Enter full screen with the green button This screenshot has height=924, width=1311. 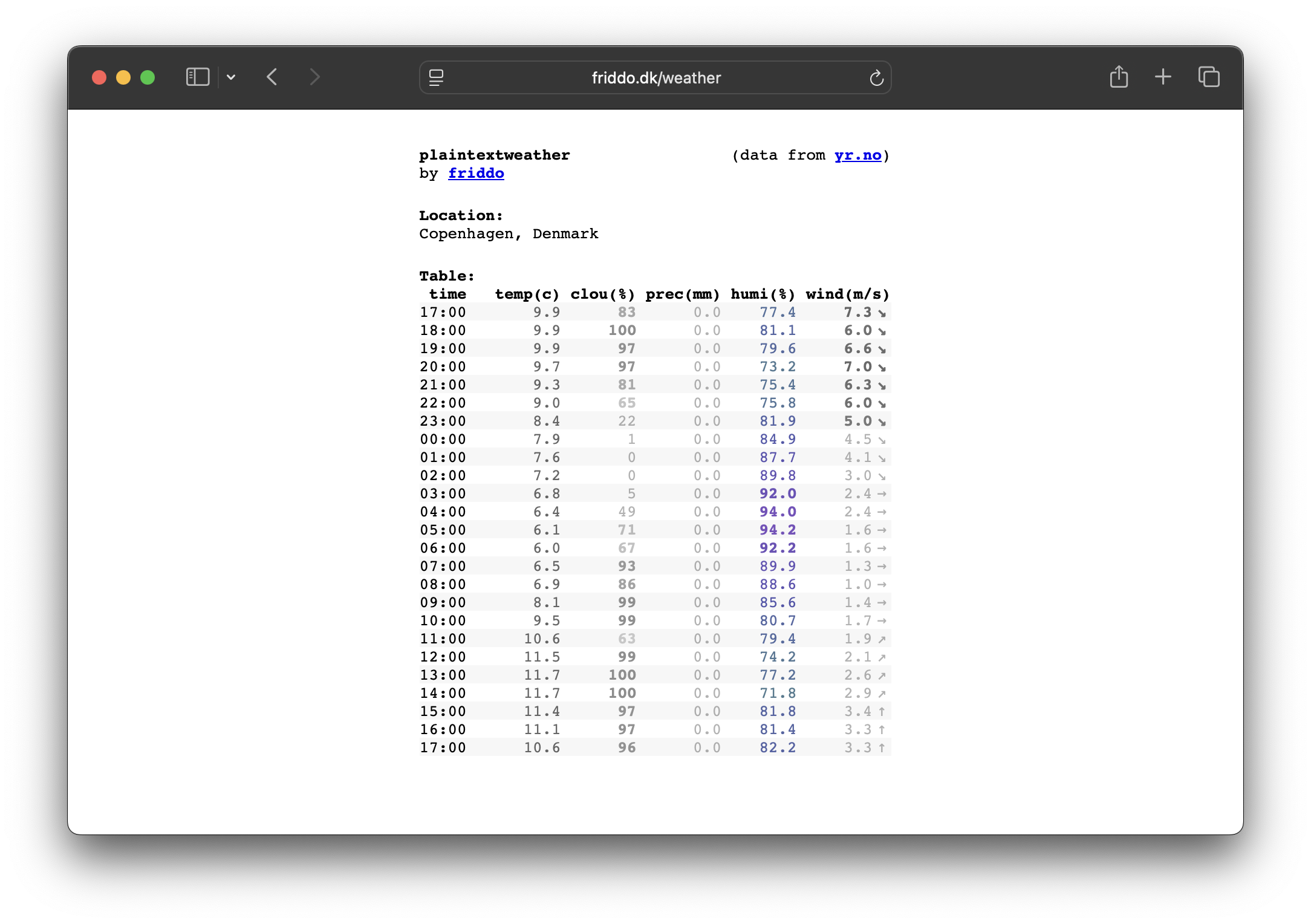[148, 77]
